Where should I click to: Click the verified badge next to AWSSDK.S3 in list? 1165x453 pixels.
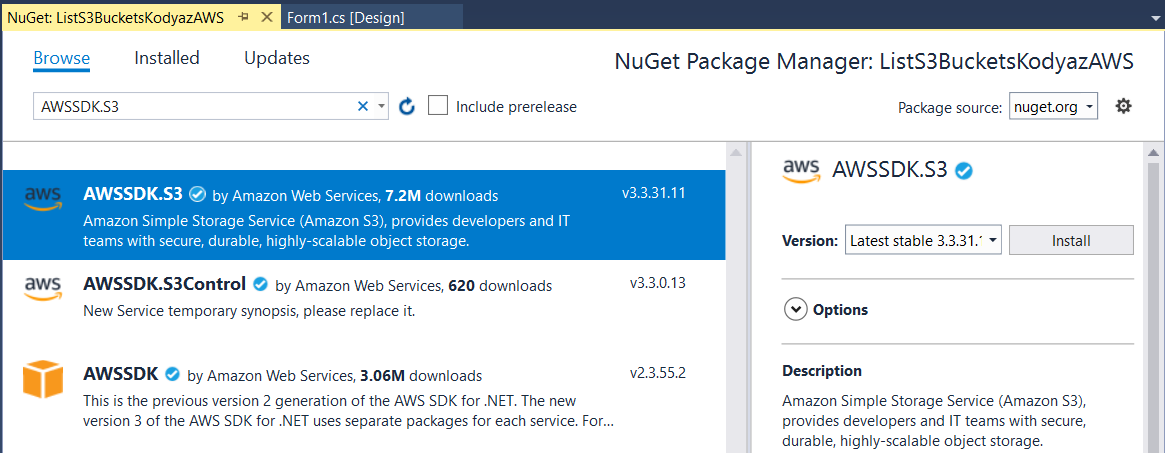tap(197, 195)
